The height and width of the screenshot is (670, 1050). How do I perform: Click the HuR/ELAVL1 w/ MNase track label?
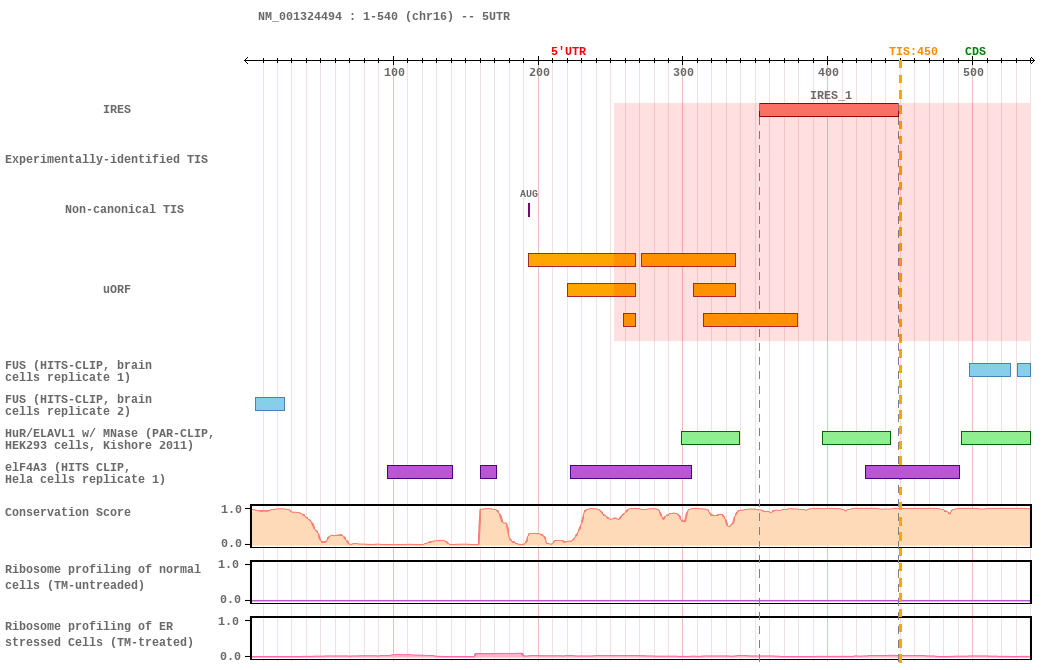point(109,439)
